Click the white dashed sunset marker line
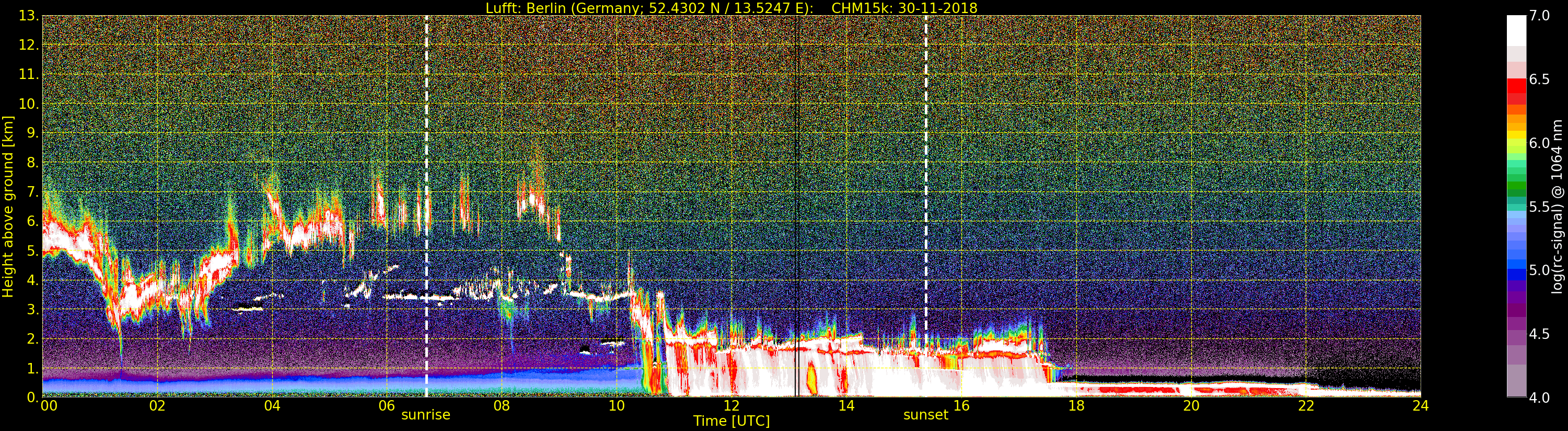The height and width of the screenshot is (431, 1568). pos(926,206)
